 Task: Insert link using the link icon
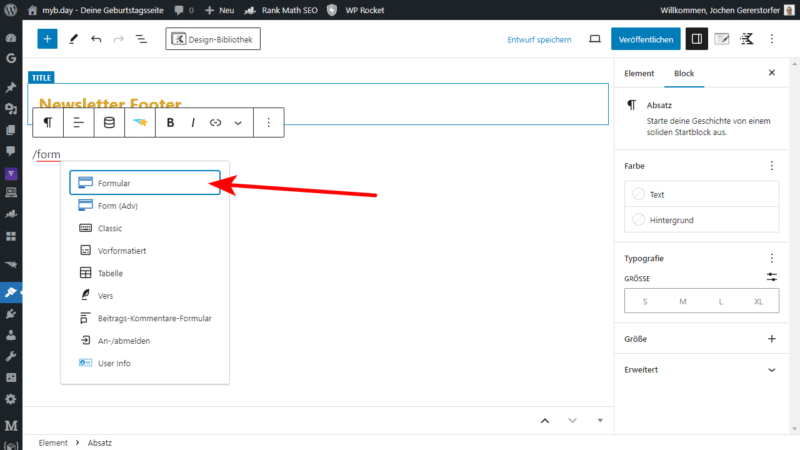[x=215, y=123]
